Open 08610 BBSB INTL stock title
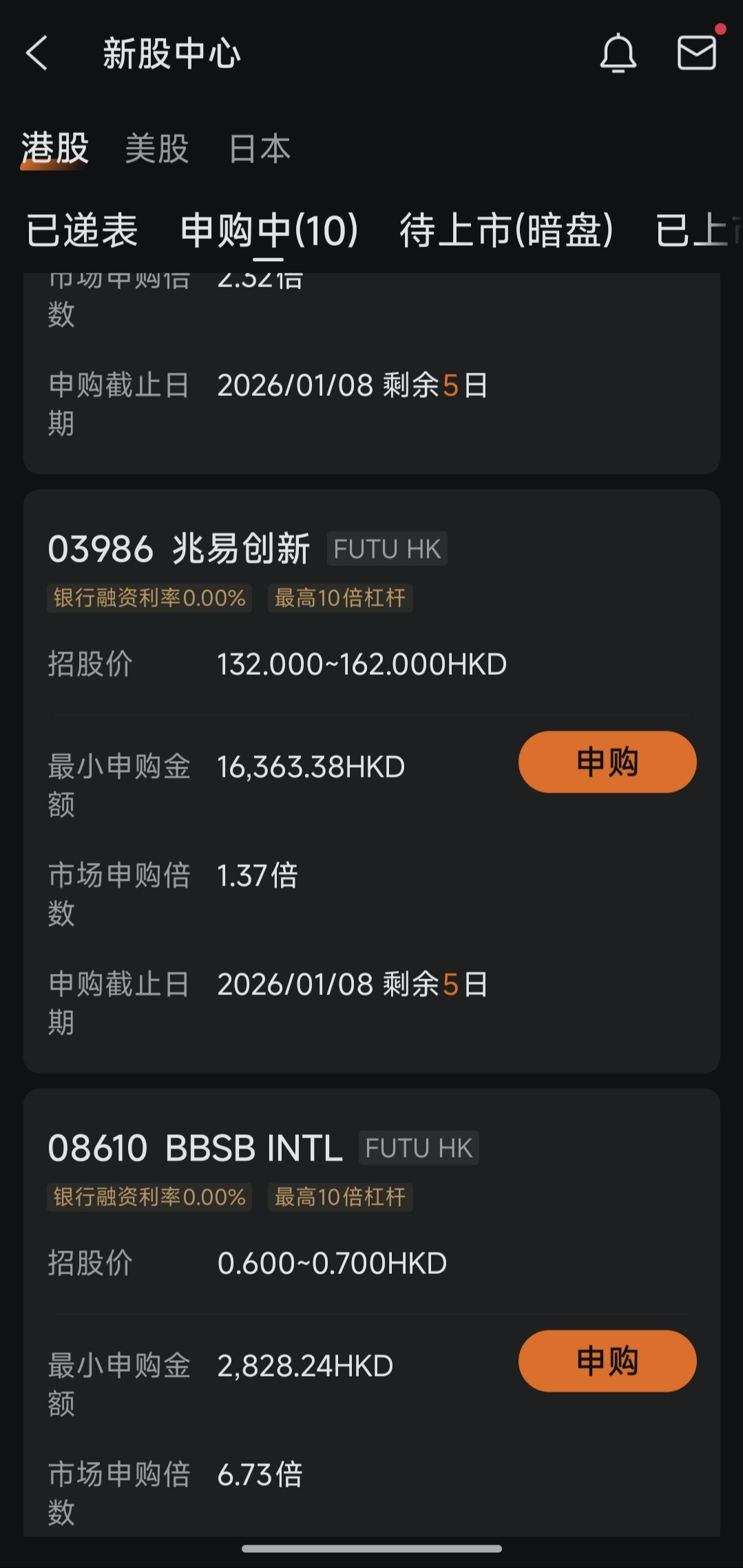 195,1148
